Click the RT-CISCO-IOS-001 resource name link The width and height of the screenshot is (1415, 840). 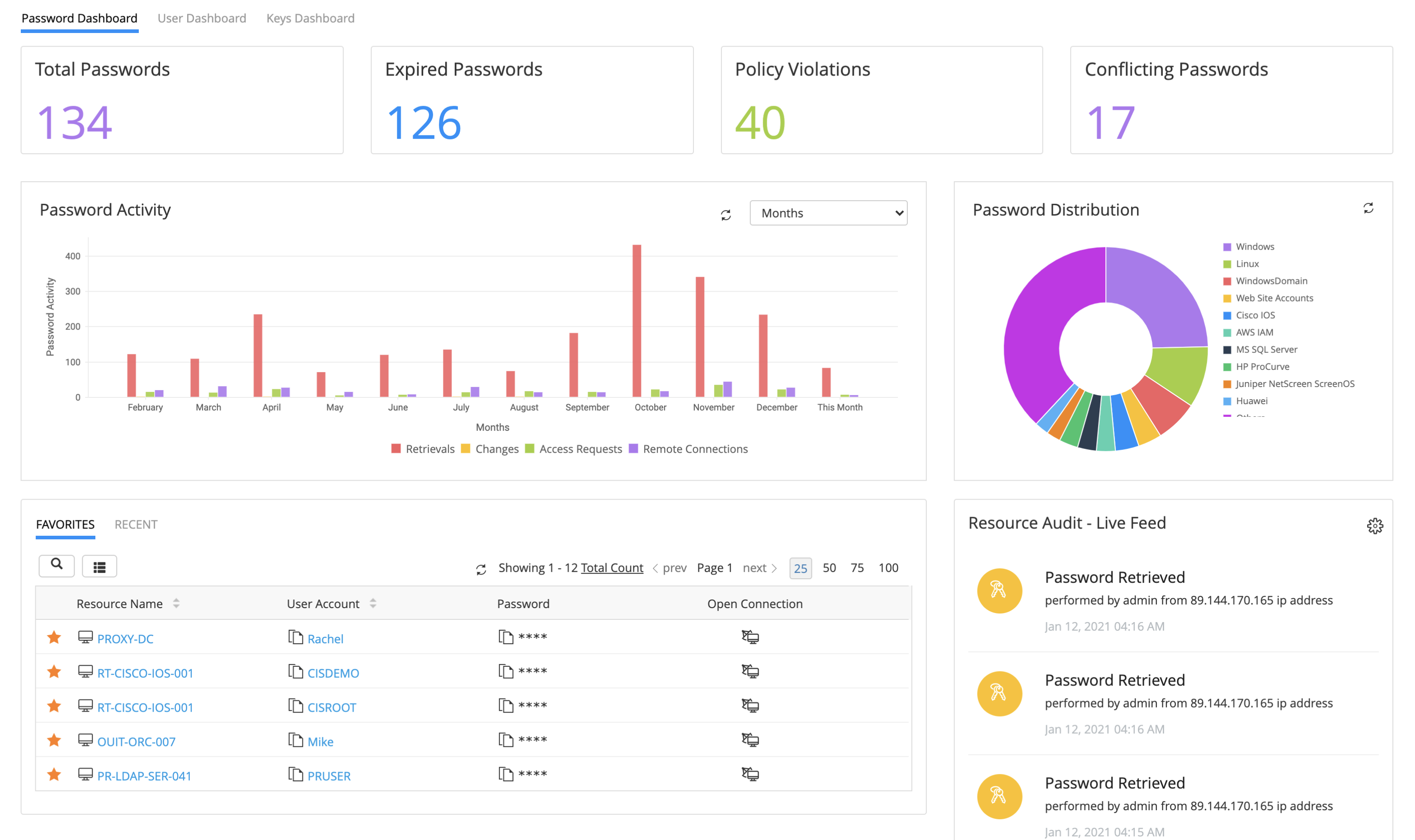point(145,672)
